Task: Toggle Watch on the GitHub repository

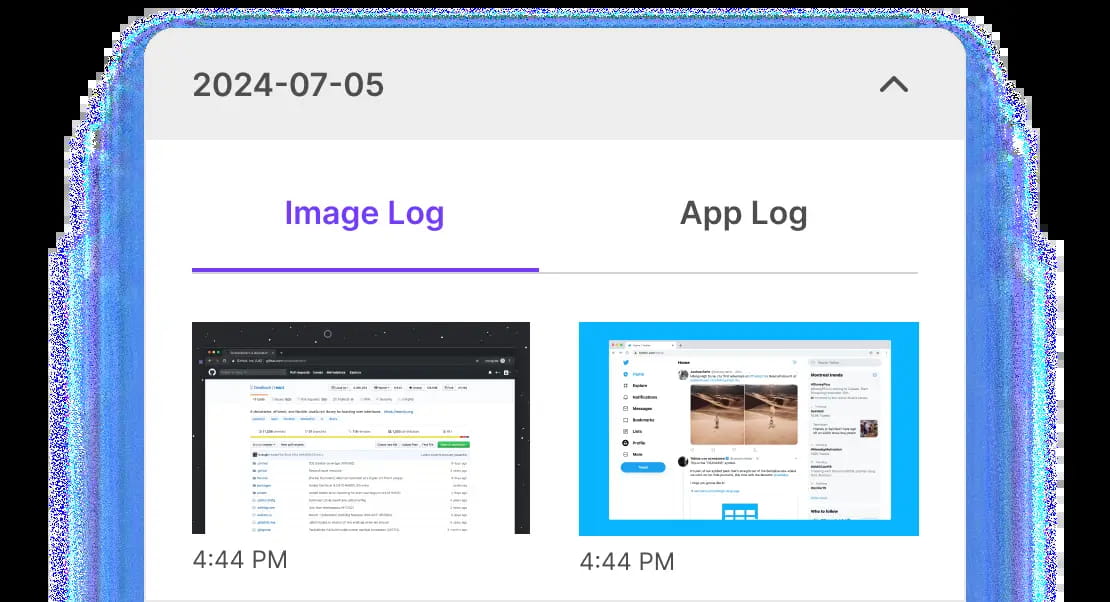Action: pyautogui.click(x=381, y=387)
